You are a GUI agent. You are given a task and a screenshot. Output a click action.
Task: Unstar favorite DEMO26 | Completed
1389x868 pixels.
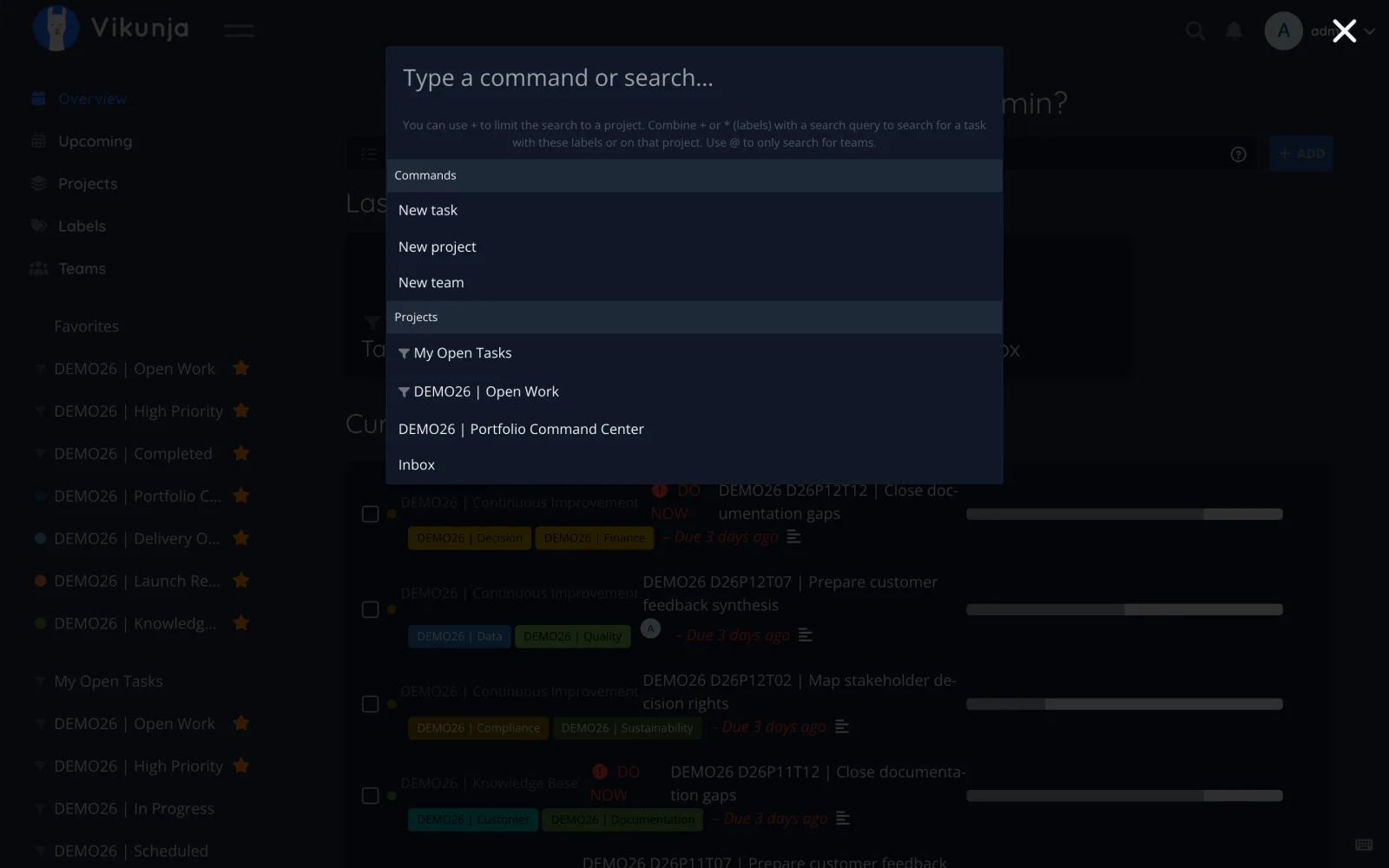[x=241, y=453]
